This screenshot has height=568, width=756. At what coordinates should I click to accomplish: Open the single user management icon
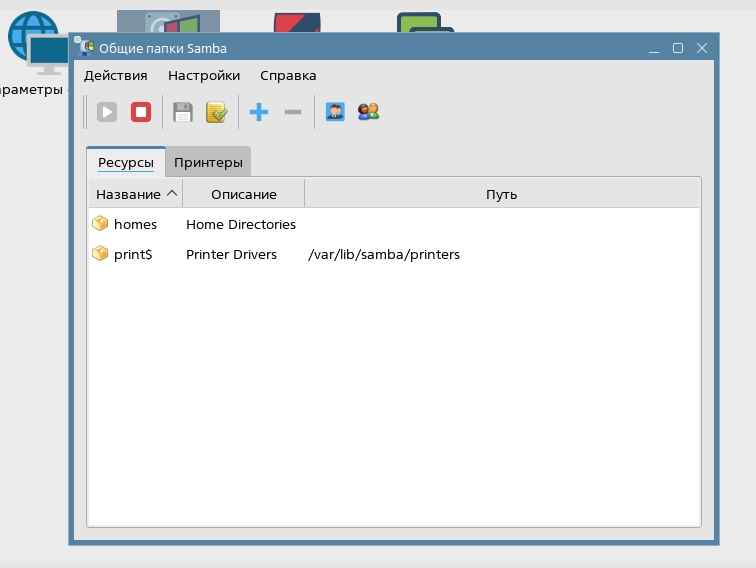335,112
